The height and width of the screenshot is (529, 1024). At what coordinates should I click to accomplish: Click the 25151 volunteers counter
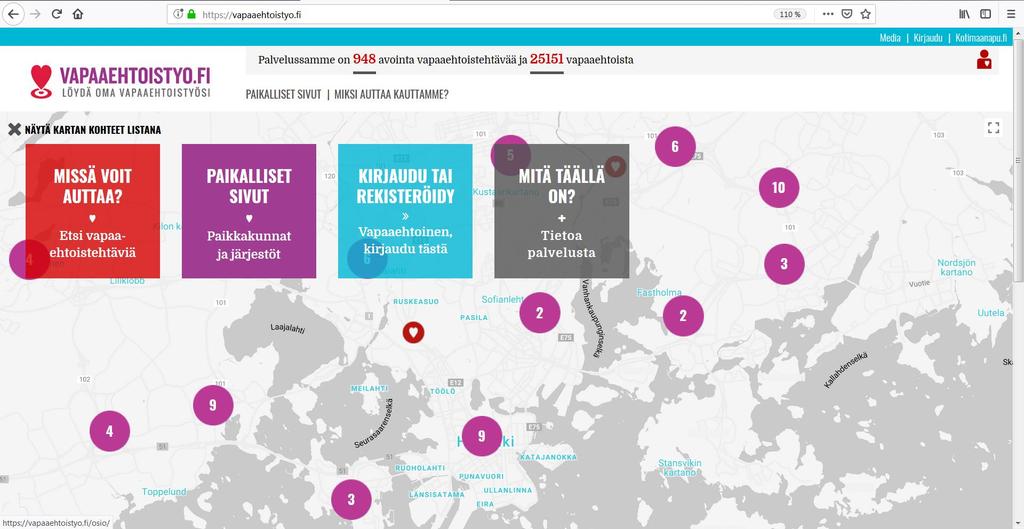(547, 59)
